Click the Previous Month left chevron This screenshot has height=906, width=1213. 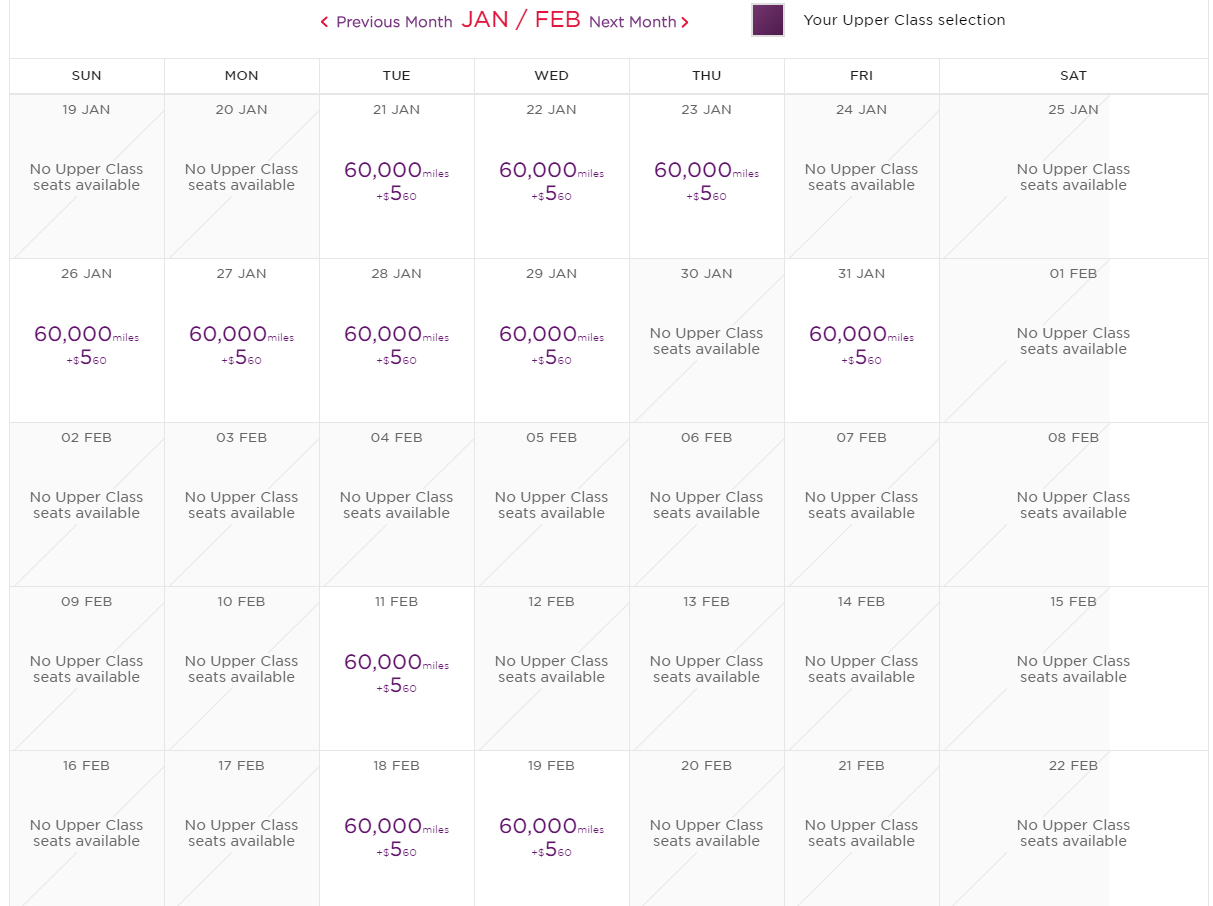[x=324, y=22]
